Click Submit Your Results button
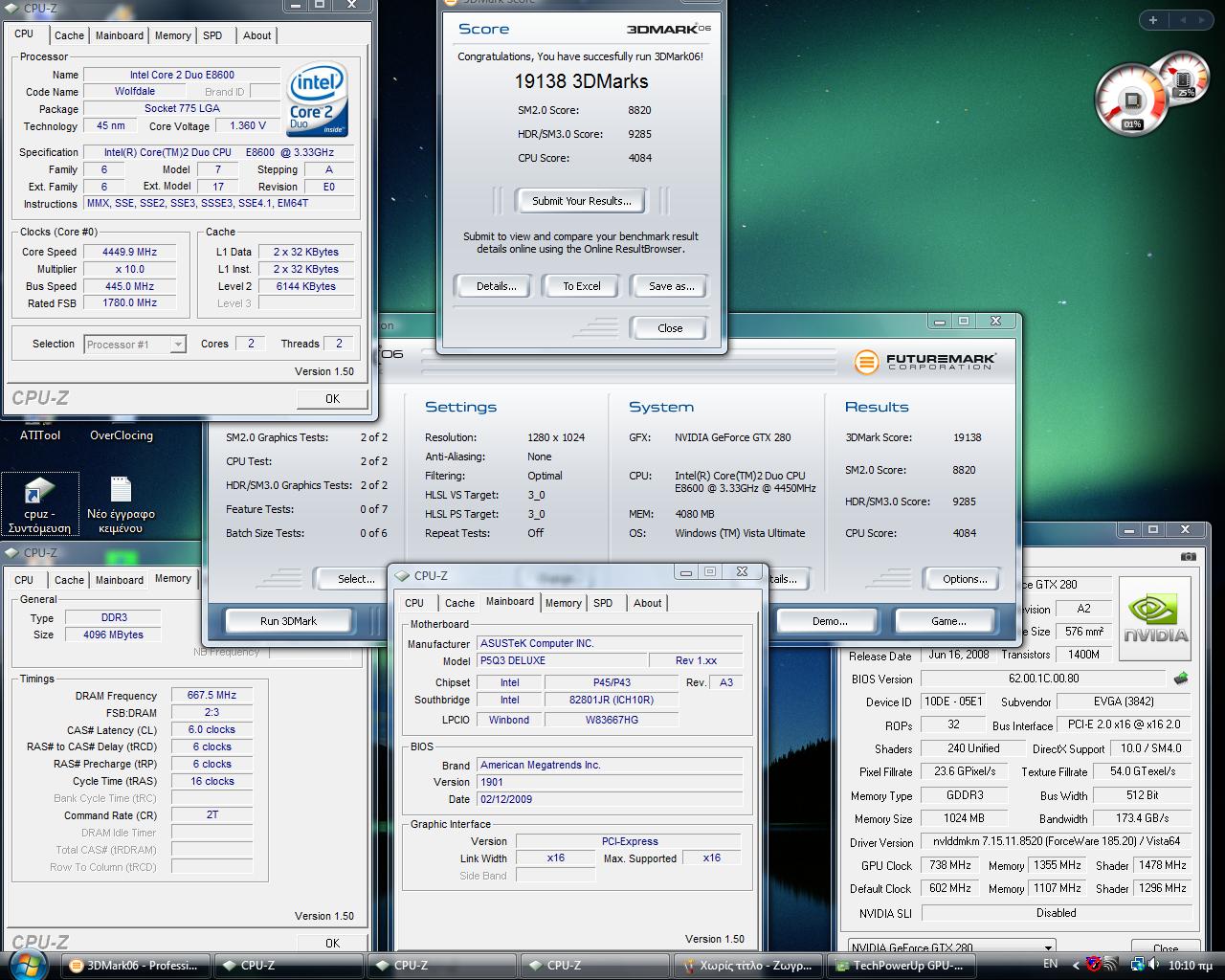1225x980 pixels. point(582,201)
